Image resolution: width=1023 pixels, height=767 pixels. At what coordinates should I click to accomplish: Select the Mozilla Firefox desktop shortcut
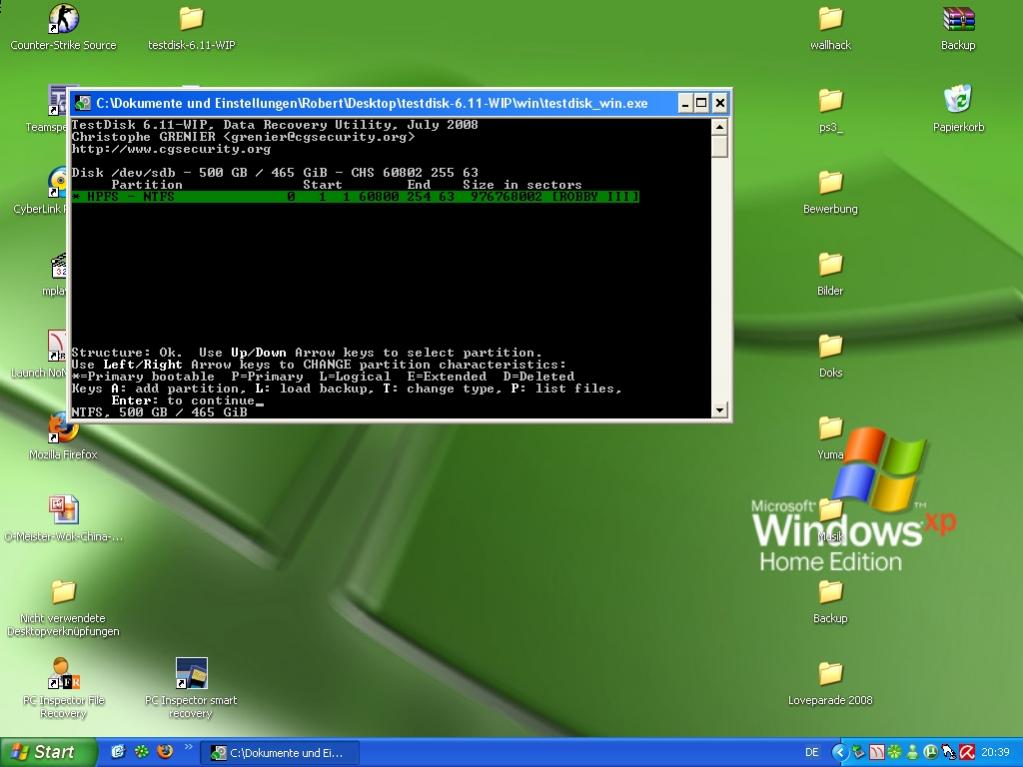pyautogui.click(x=63, y=437)
